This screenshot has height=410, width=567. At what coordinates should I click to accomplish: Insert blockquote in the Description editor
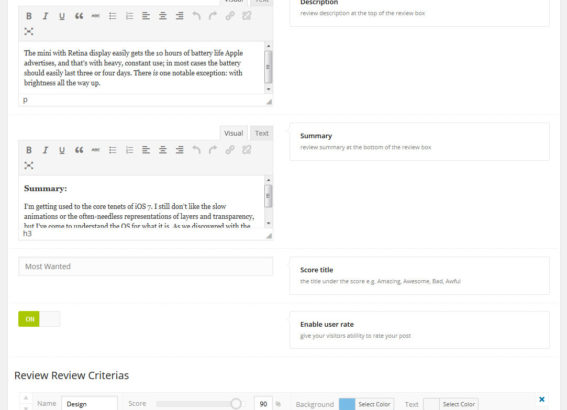(x=79, y=16)
